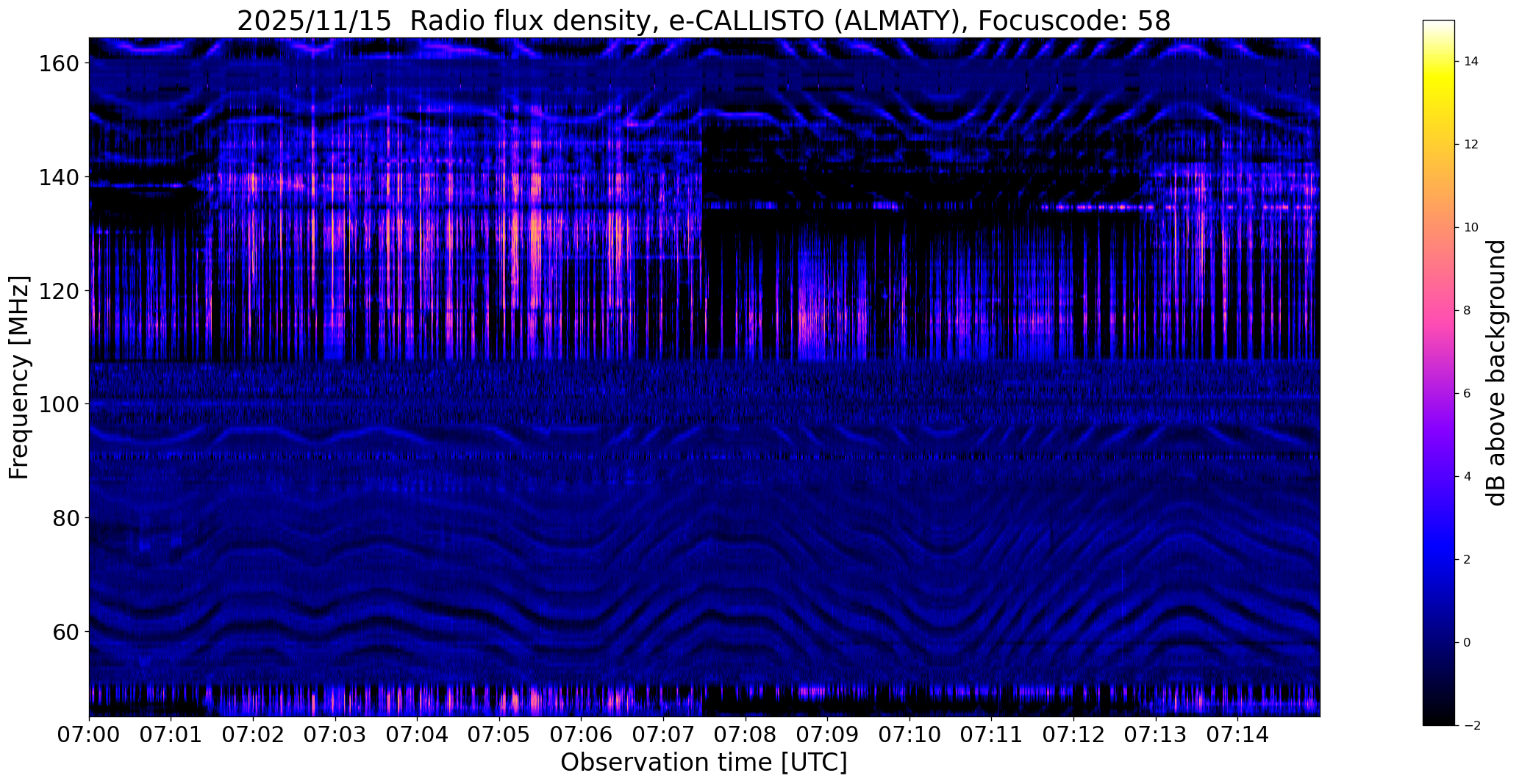The width and height of the screenshot is (1519, 784).
Task: Click the 07:09 time tick label
Action: tap(828, 734)
